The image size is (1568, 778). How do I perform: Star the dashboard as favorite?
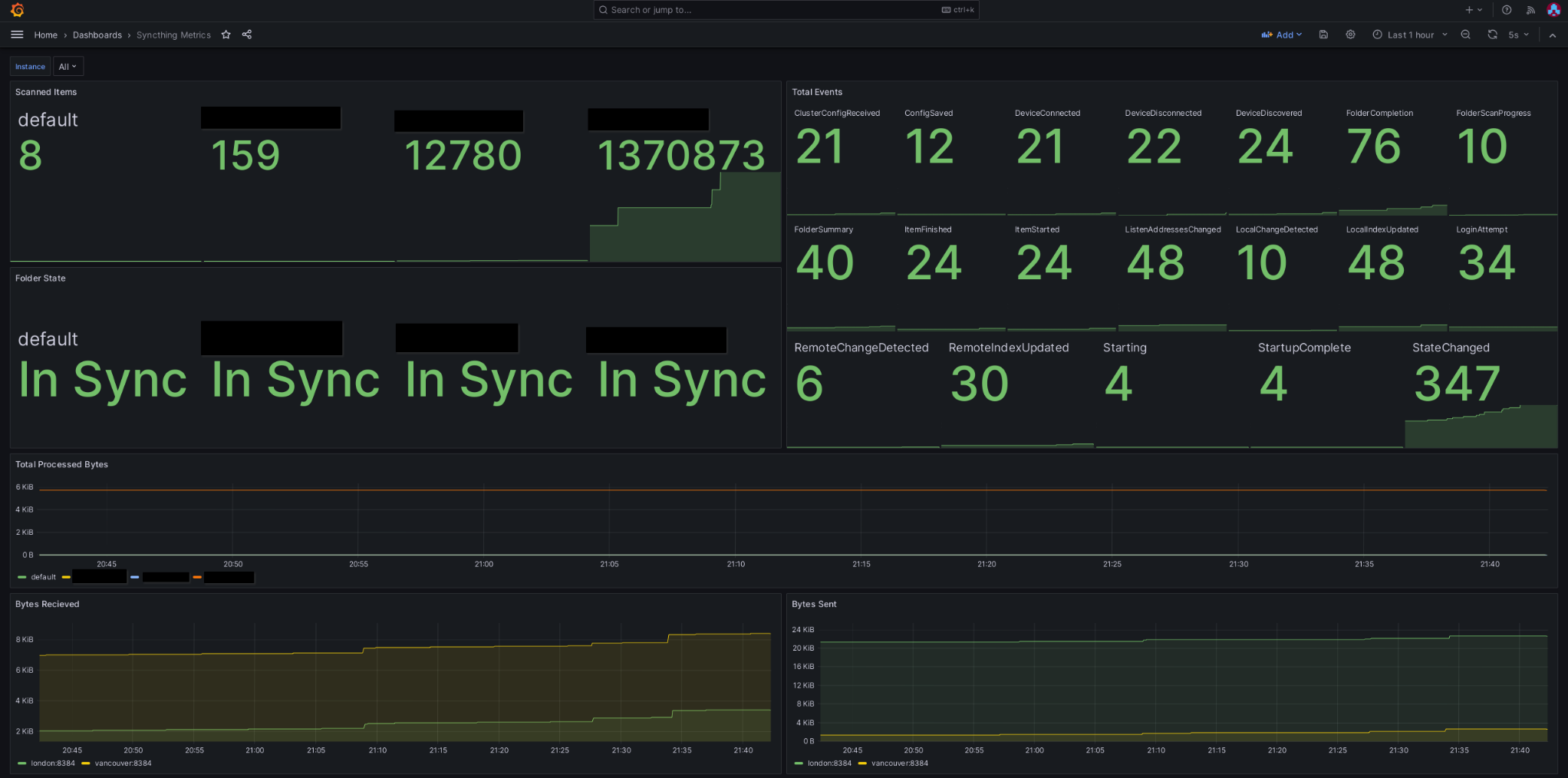226,35
